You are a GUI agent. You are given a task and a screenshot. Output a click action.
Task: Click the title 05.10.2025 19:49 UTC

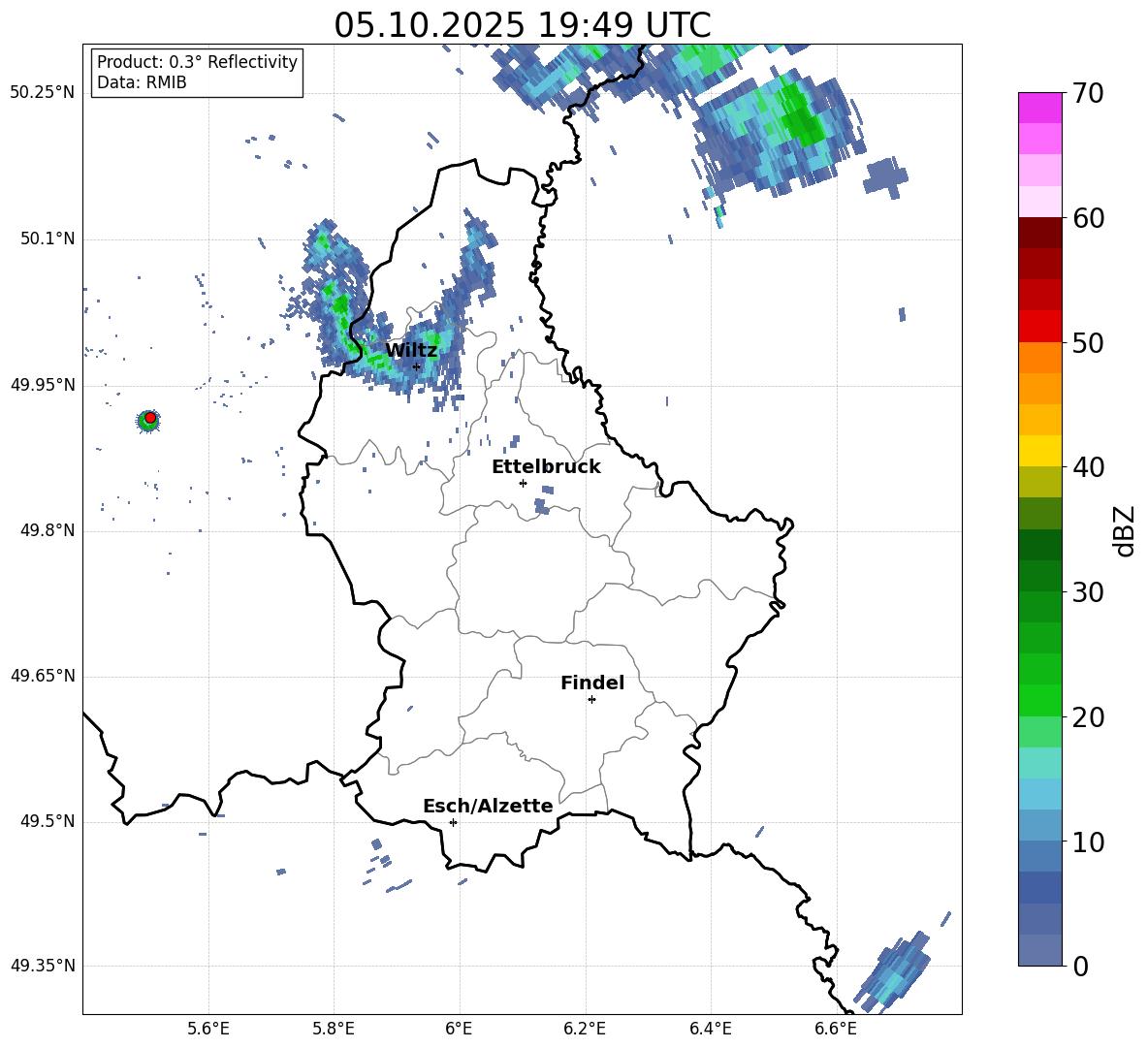pyautogui.click(x=522, y=25)
